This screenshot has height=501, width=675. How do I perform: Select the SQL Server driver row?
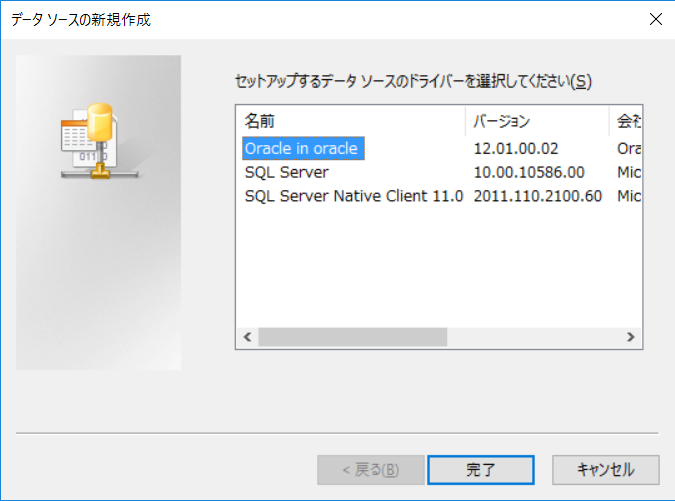click(x=287, y=172)
